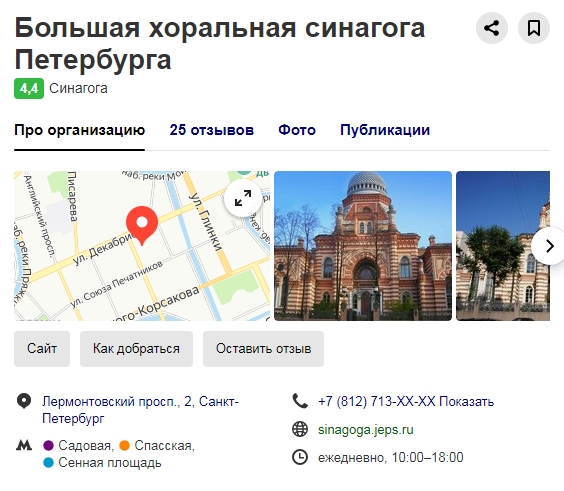The width and height of the screenshot is (564, 491).
Task: Click ул. Союза Печатников label on map
Action: tap(116, 284)
